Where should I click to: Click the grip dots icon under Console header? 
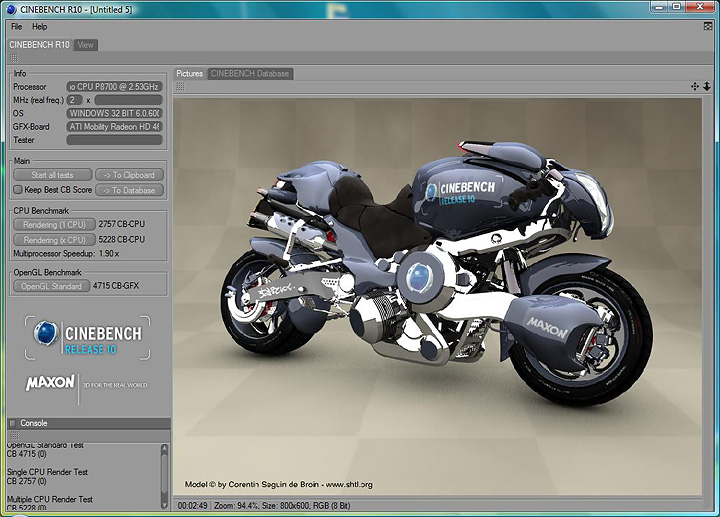(14, 435)
